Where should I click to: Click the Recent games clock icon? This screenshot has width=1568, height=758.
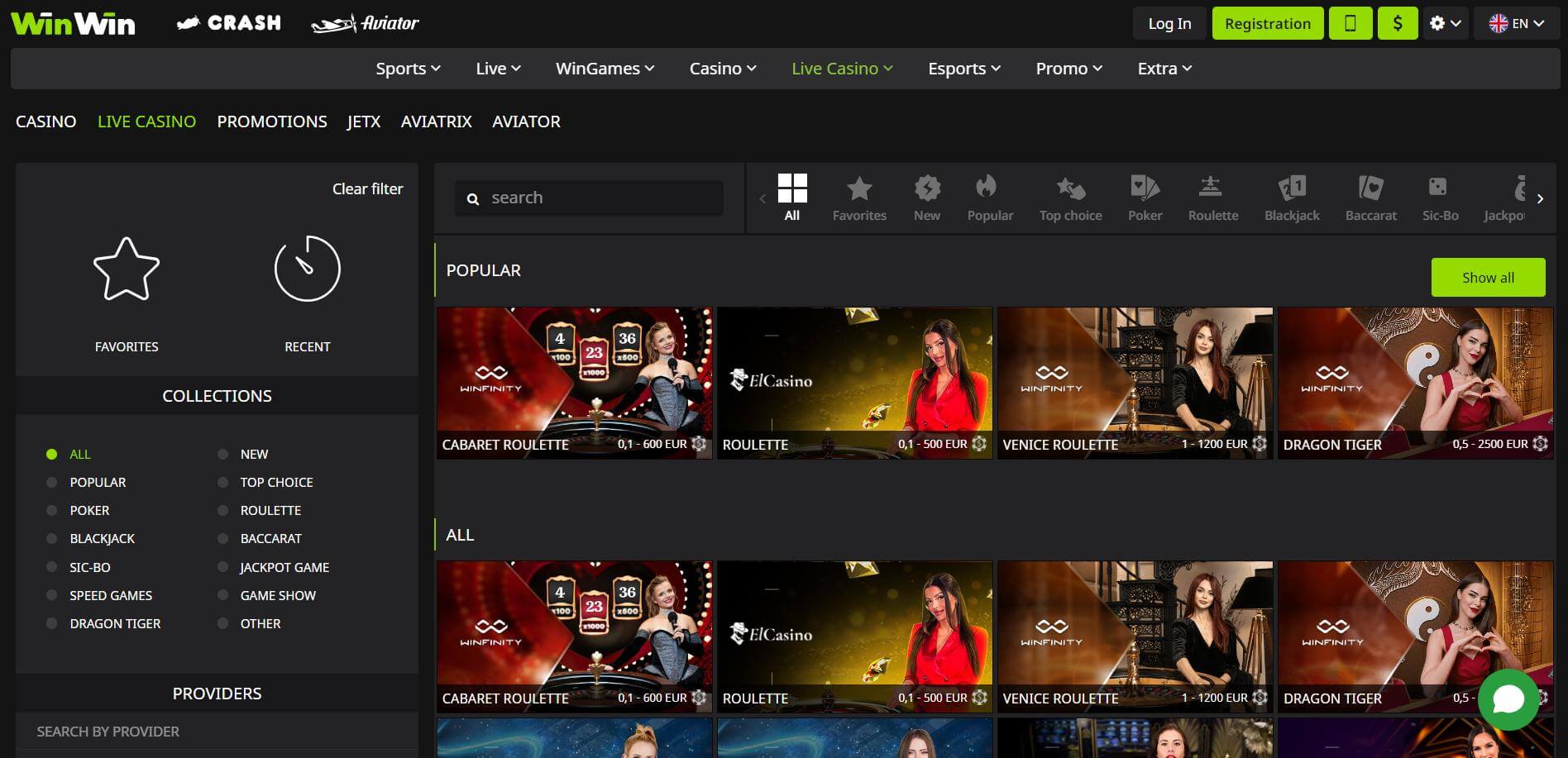307,268
